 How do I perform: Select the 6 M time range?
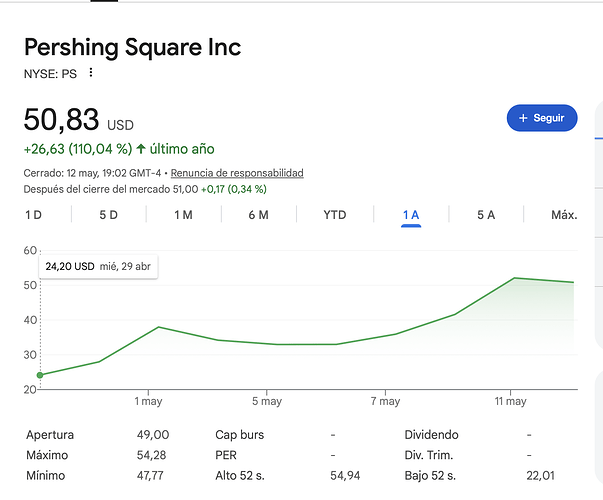click(258, 215)
